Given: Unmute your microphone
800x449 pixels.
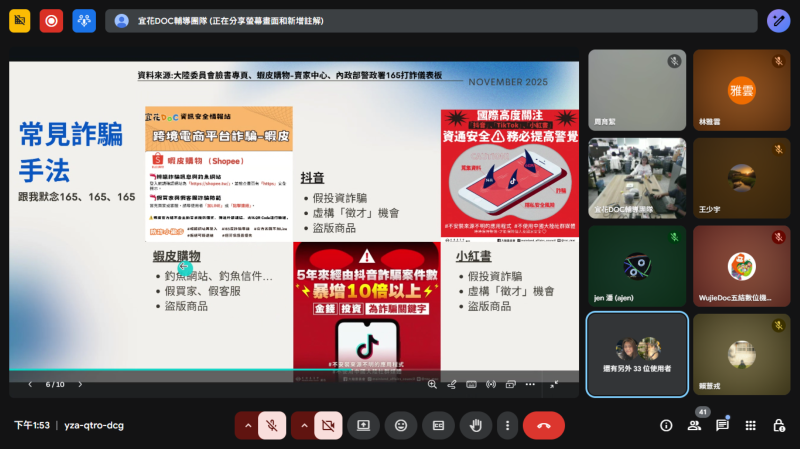Looking at the screenshot, I should pos(272,425).
